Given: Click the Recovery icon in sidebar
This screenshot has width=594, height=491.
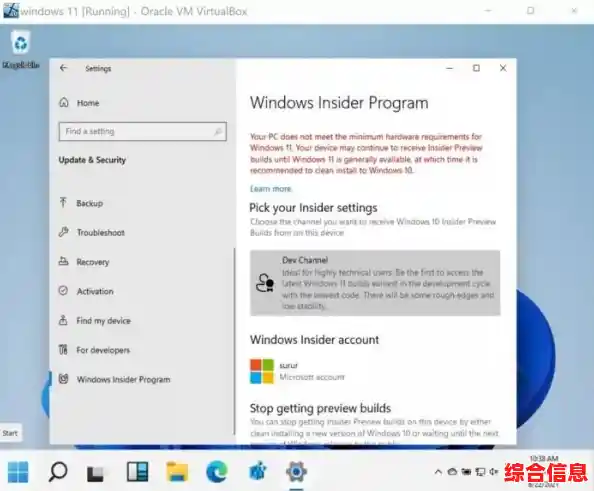Looking at the screenshot, I should click(x=63, y=261).
